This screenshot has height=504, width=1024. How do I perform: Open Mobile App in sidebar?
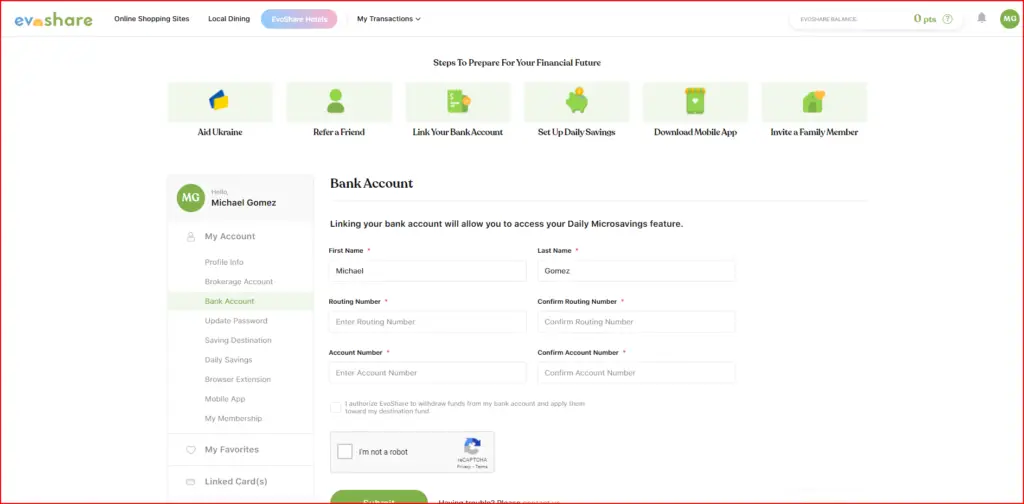(225, 399)
